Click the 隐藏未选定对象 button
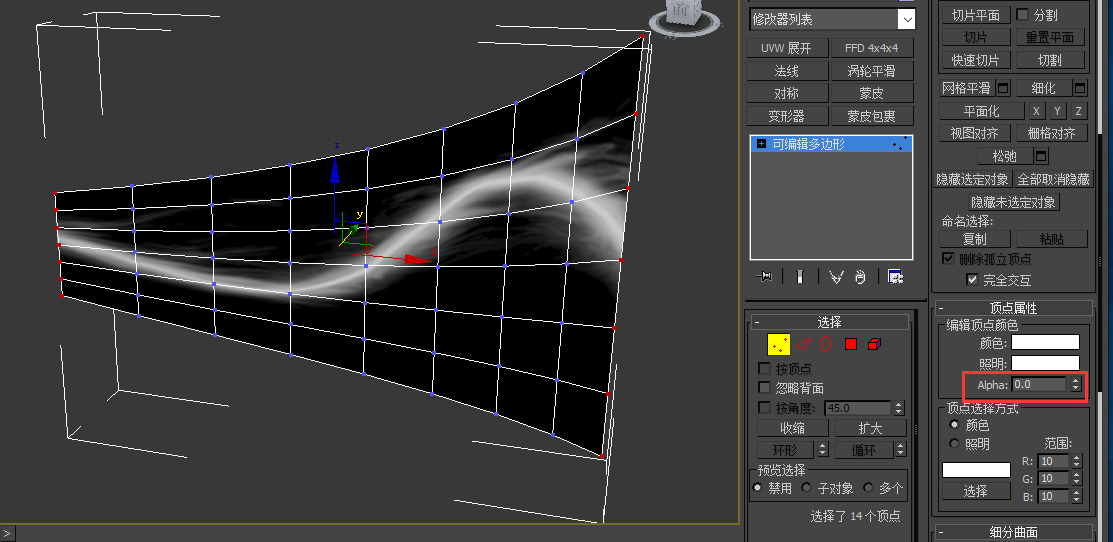 [x=1014, y=202]
